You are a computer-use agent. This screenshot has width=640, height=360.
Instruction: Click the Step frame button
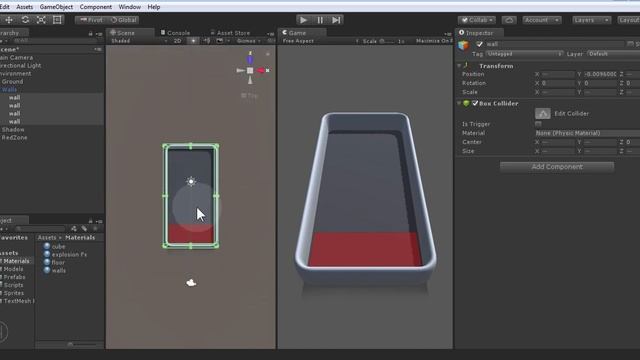pos(336,20)
